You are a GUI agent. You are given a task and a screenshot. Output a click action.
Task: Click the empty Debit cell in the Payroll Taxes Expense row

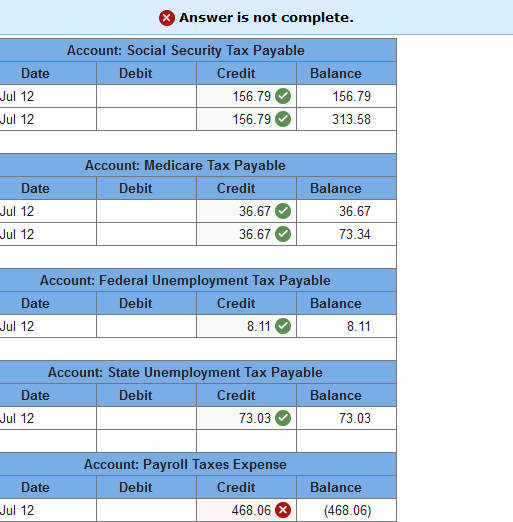pyautogui.click(x=146, y=510)
